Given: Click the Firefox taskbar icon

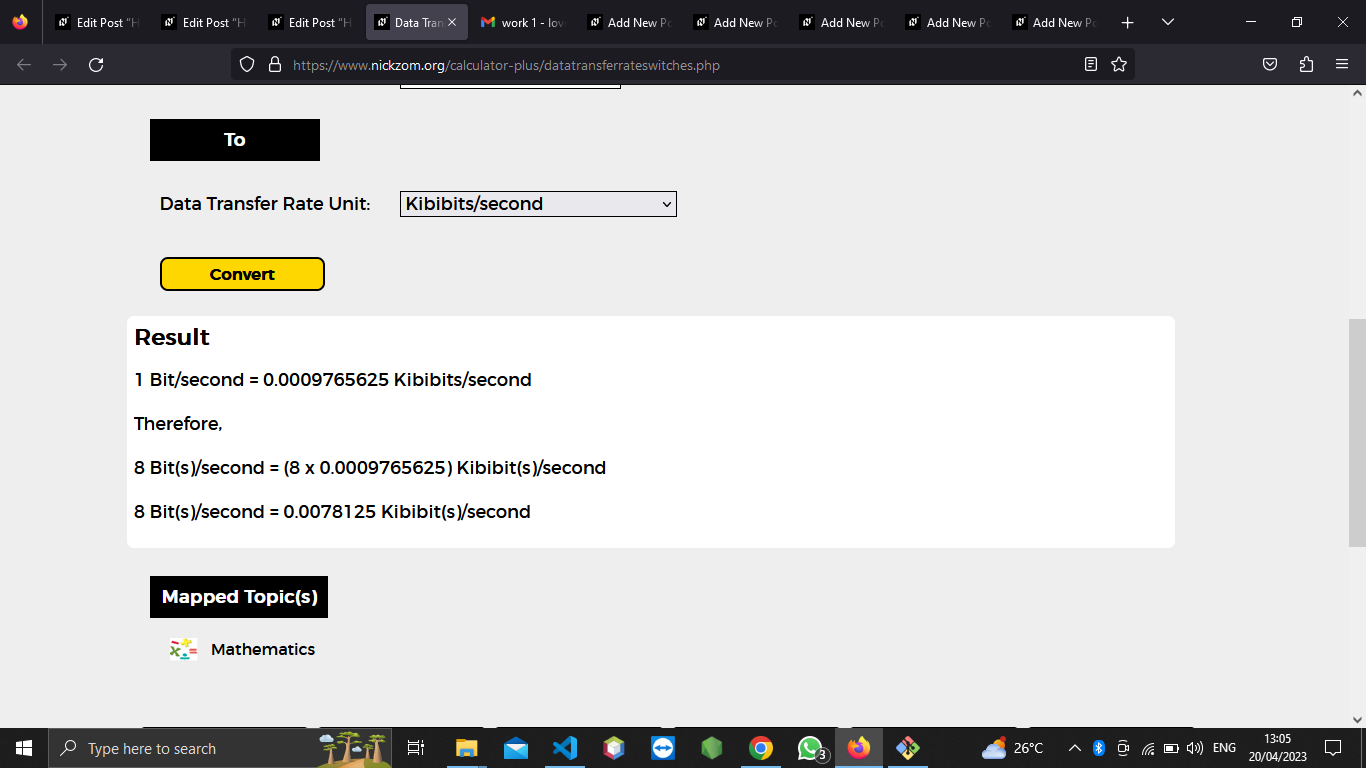Looking at the screenshot, I should 859,748.
